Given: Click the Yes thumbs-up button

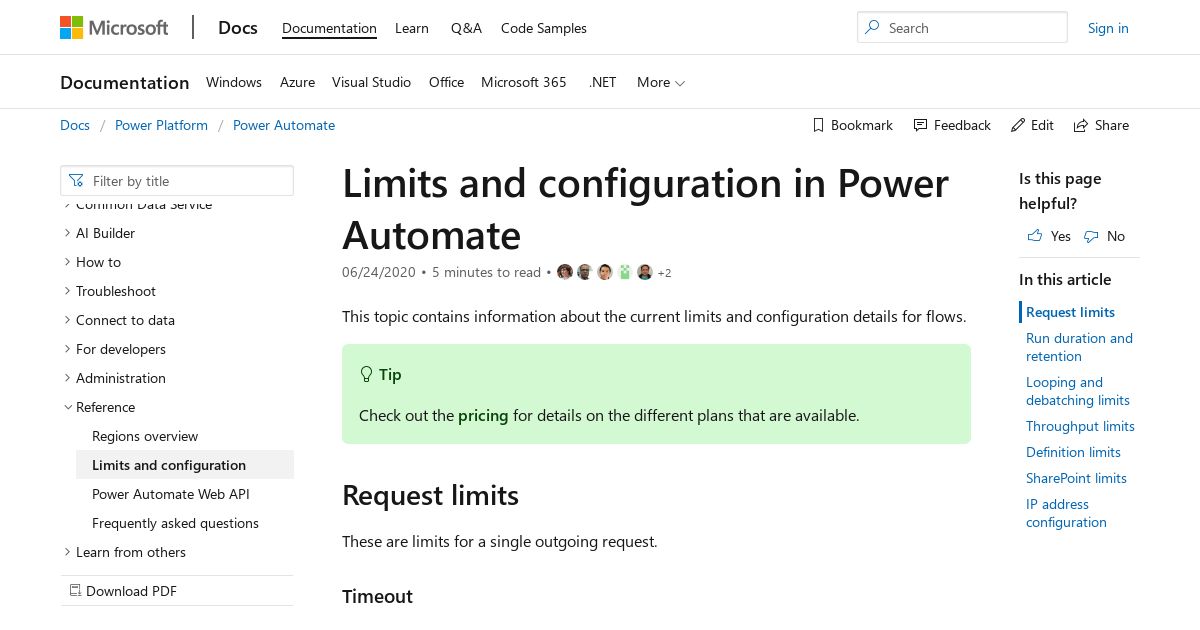Looking at the screenshot, I should click(x=1049, y=236).
